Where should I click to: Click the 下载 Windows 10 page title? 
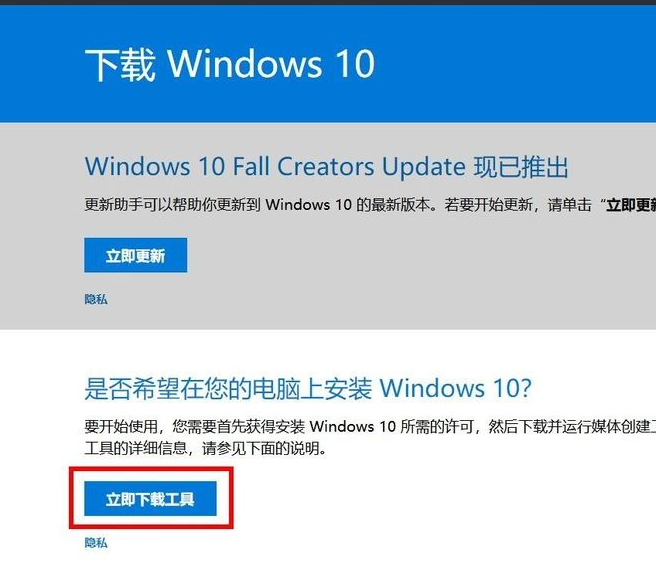[230, 64]
